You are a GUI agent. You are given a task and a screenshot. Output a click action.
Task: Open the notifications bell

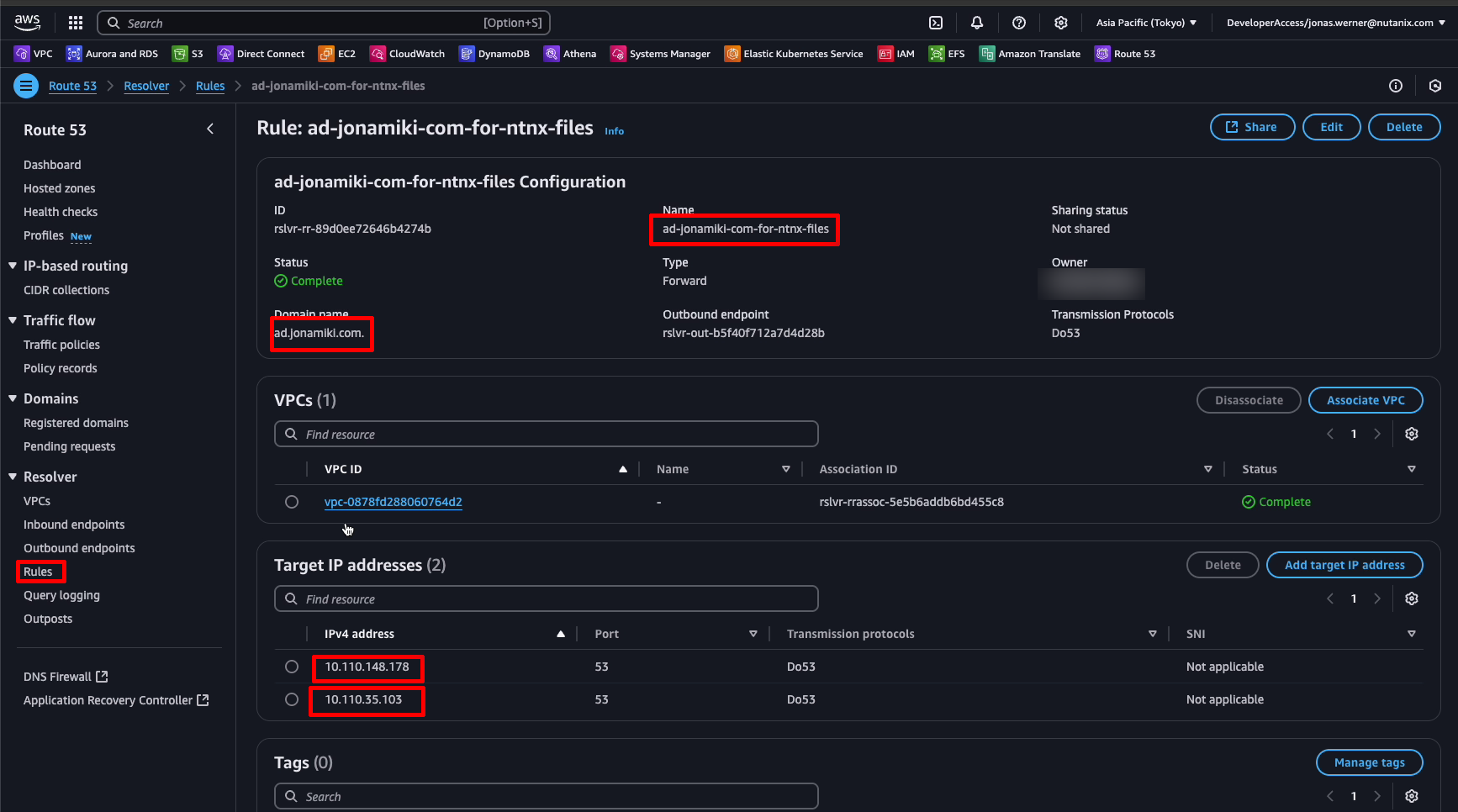pyautogui.click(x=977, y=23)
